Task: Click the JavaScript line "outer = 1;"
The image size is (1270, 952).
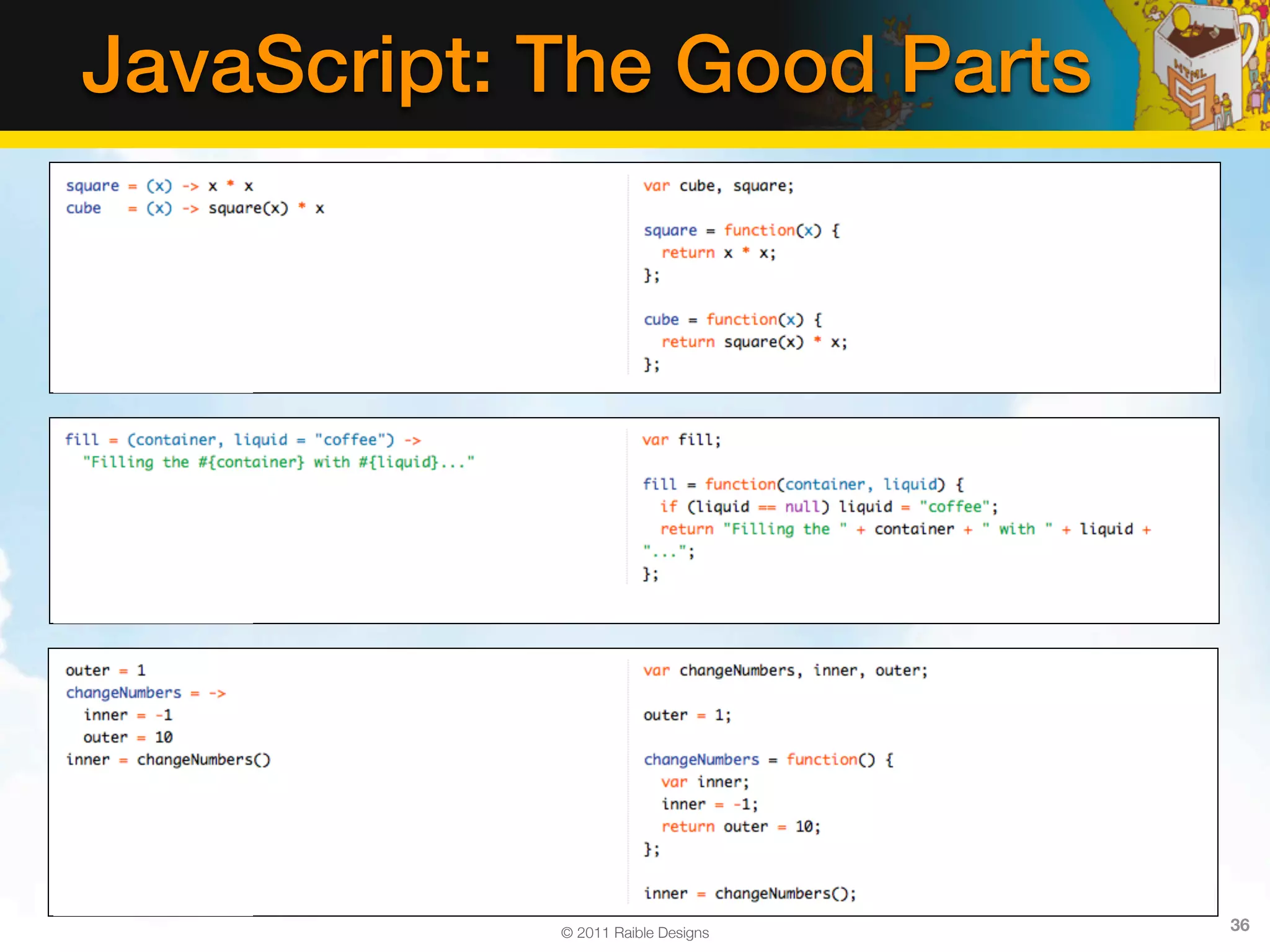Action: click(687, 715)
